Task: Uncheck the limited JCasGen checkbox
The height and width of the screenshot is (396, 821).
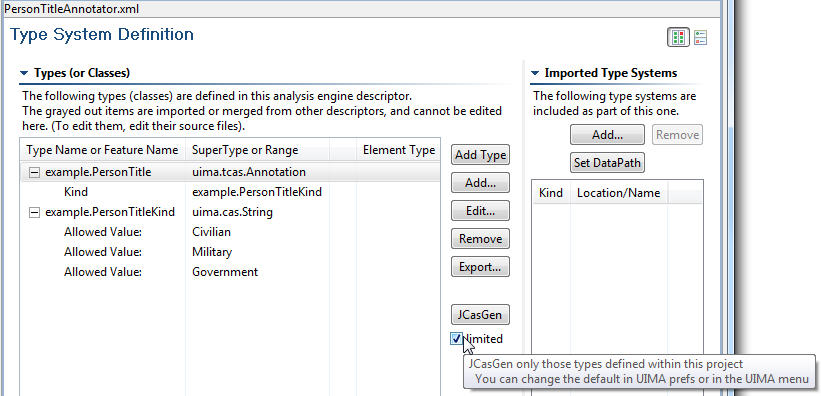Action: (x=456, y=339)
